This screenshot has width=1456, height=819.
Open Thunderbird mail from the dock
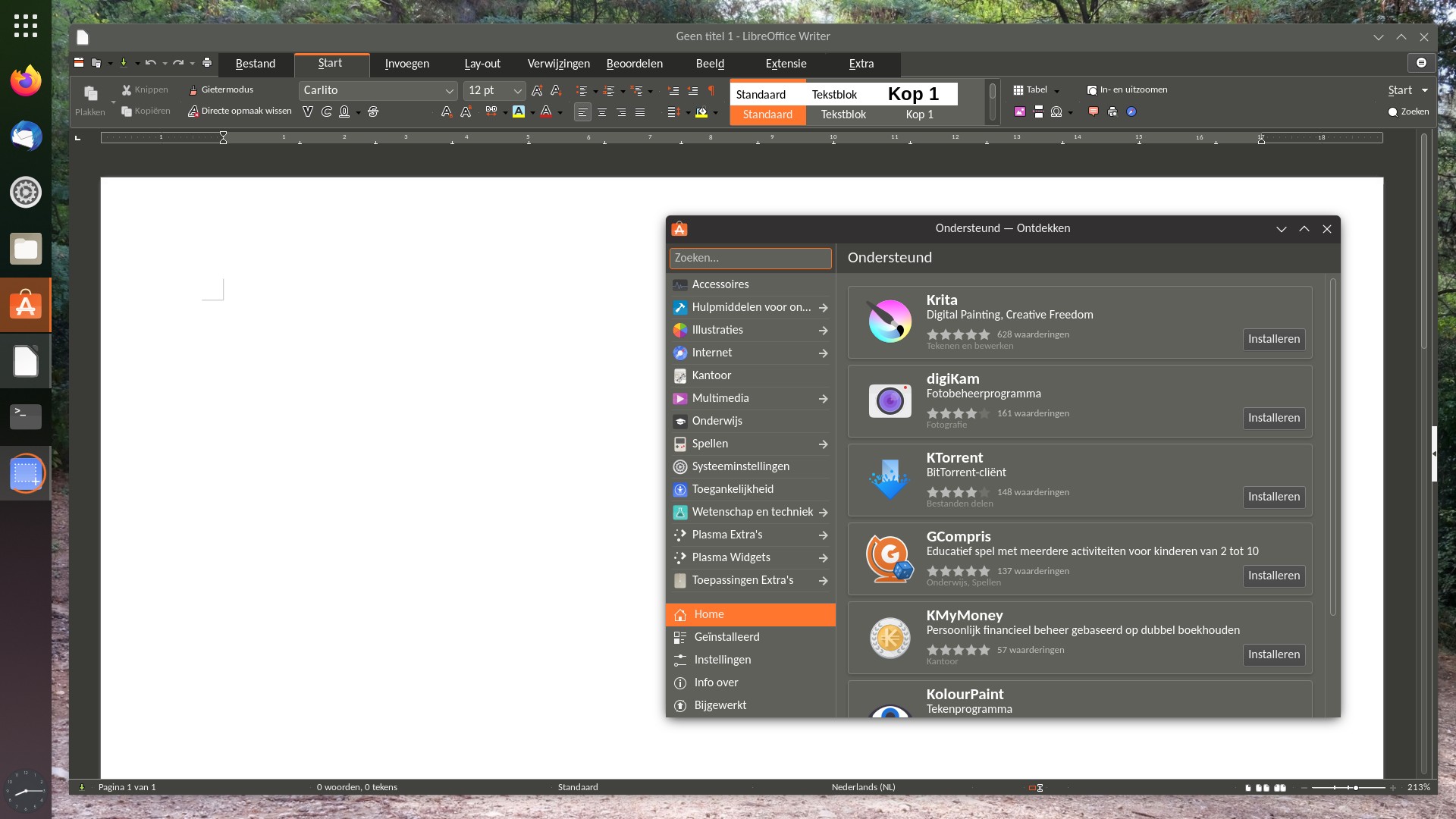click(x=26, y=136)
